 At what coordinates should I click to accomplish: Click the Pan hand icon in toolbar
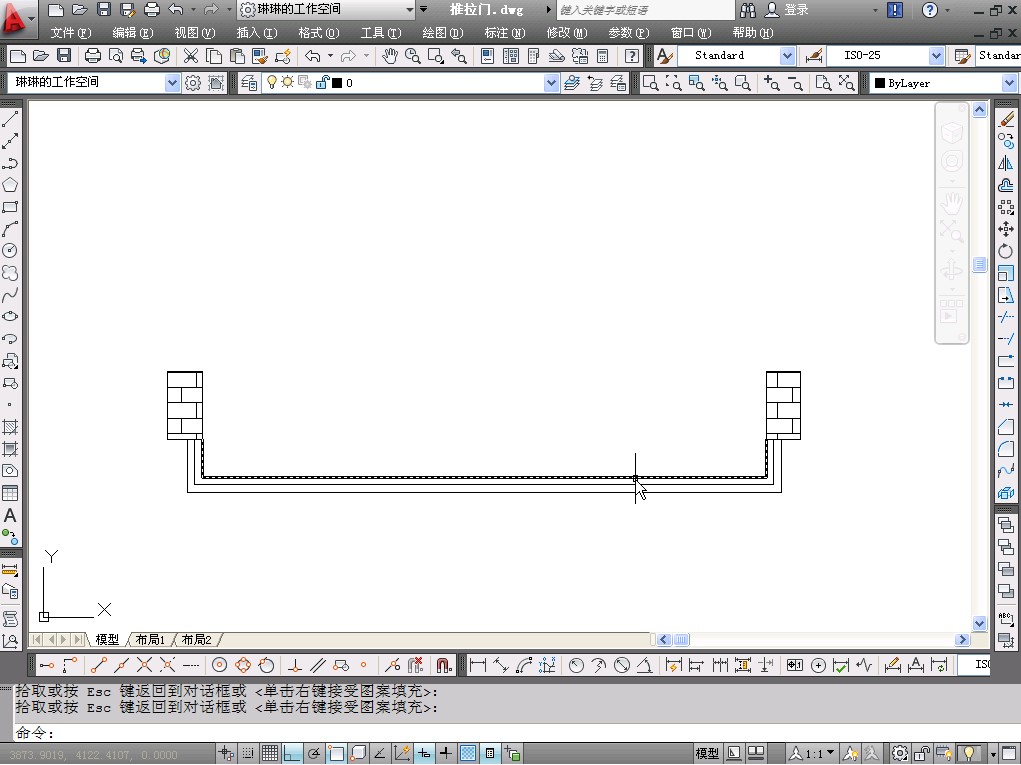click(390, 56)
